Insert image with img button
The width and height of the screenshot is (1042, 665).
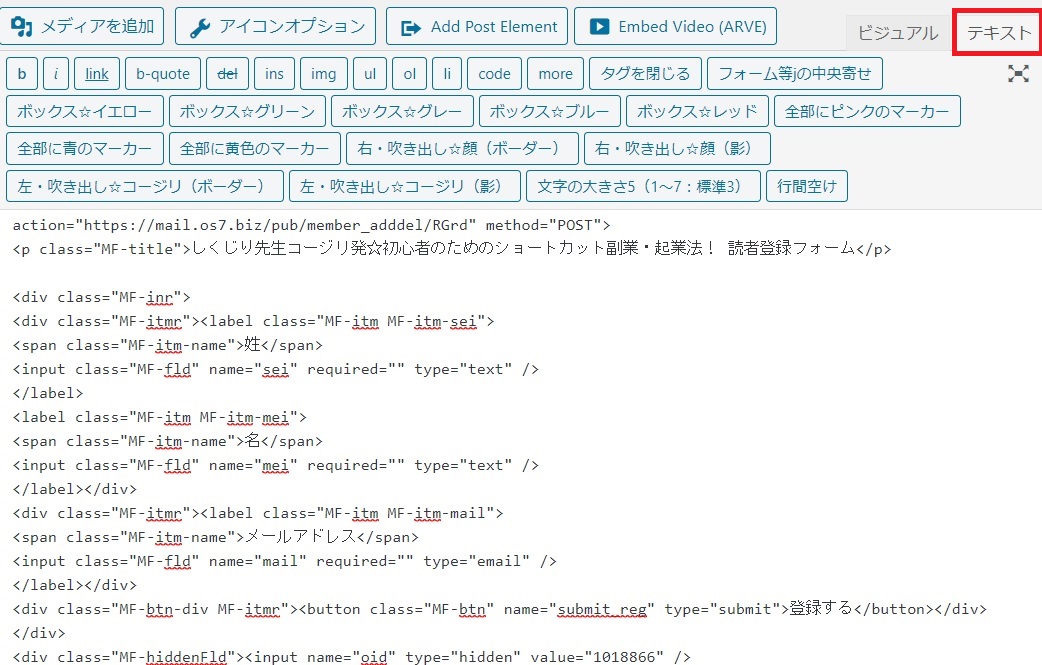[324, 74]
